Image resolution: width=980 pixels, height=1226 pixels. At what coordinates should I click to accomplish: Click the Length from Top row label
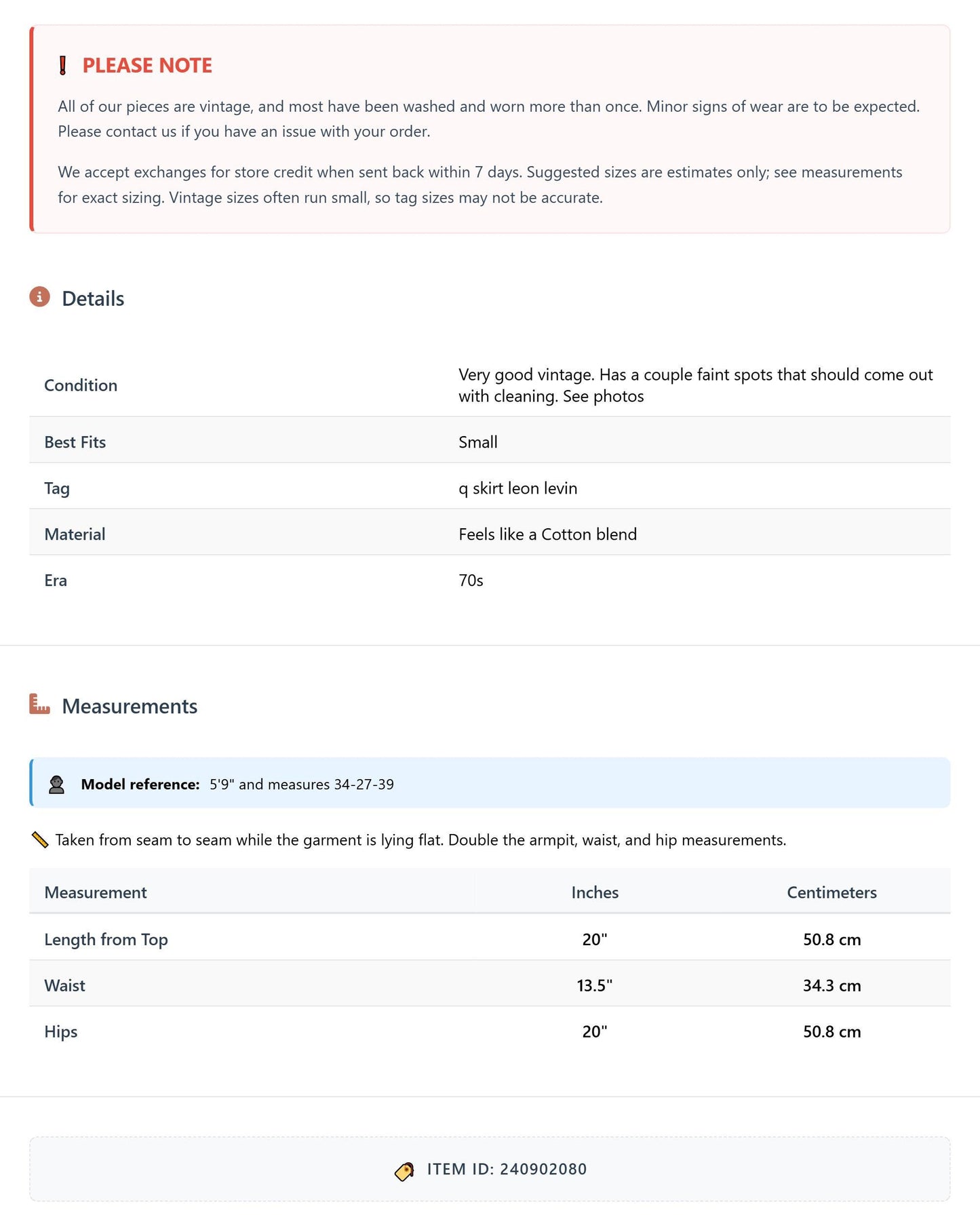point(106,939)
